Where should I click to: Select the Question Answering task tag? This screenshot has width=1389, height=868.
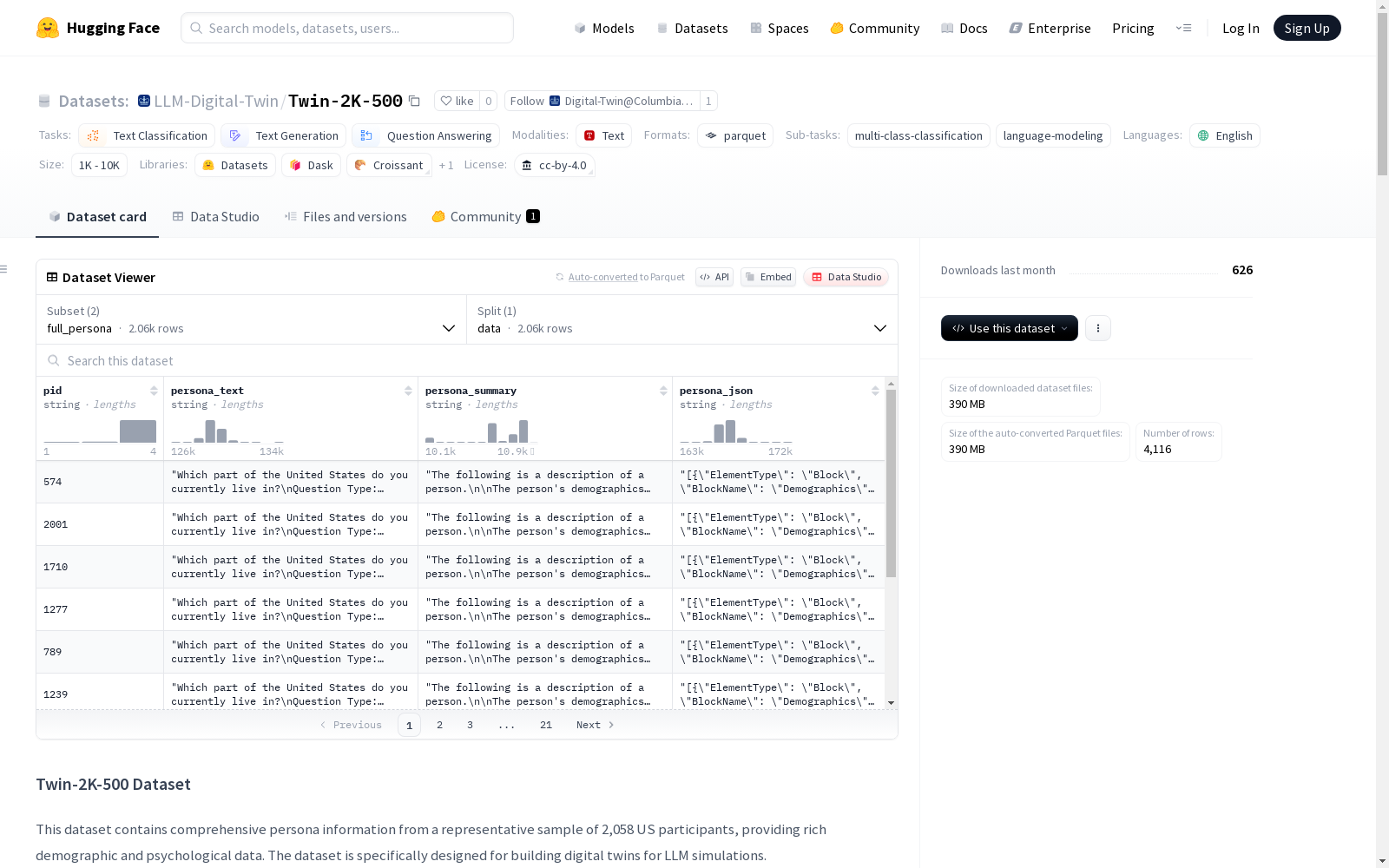[425, 135]
